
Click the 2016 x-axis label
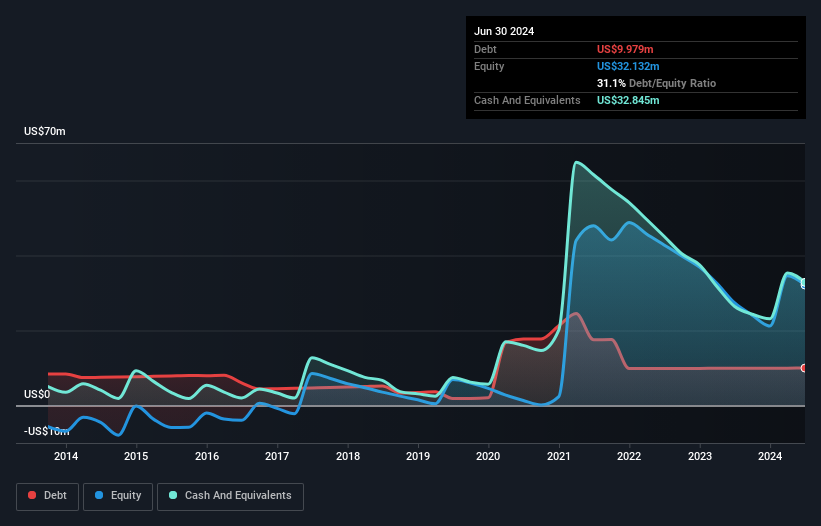tap(207, 456)
